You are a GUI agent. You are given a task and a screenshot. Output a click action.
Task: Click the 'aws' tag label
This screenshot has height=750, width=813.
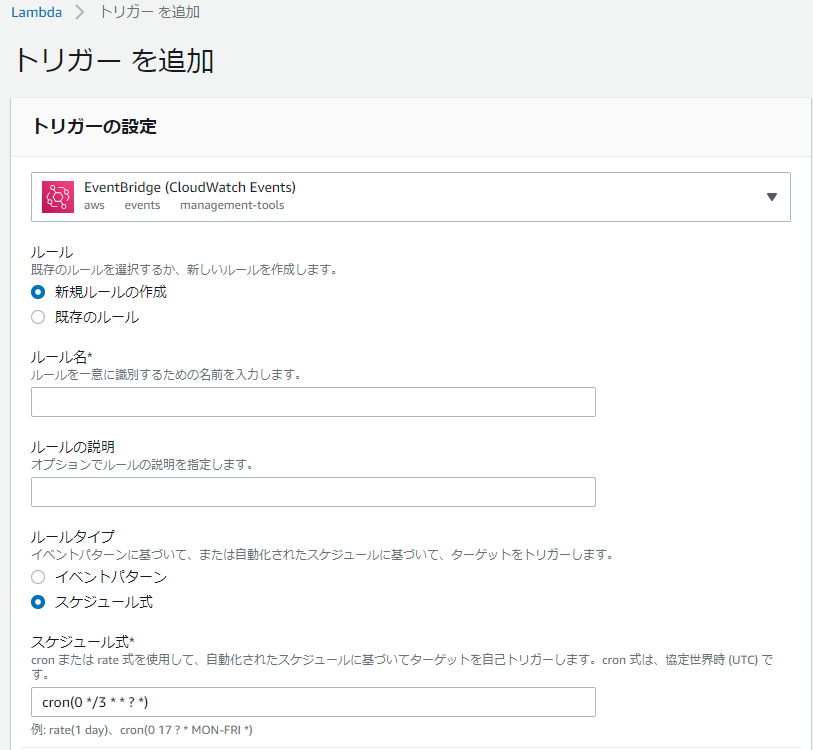(x=94, y=205)
